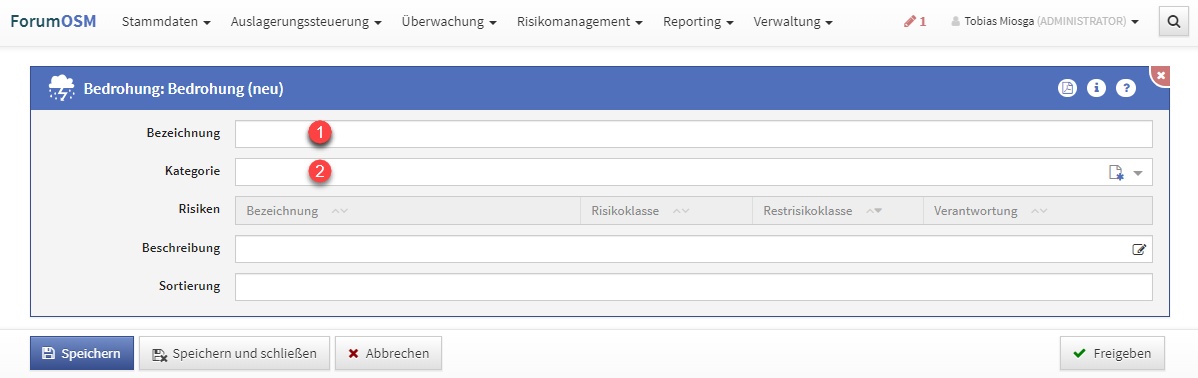
Task: Click the storm cloud Bedrohung icon
Action: coord(61,89)
